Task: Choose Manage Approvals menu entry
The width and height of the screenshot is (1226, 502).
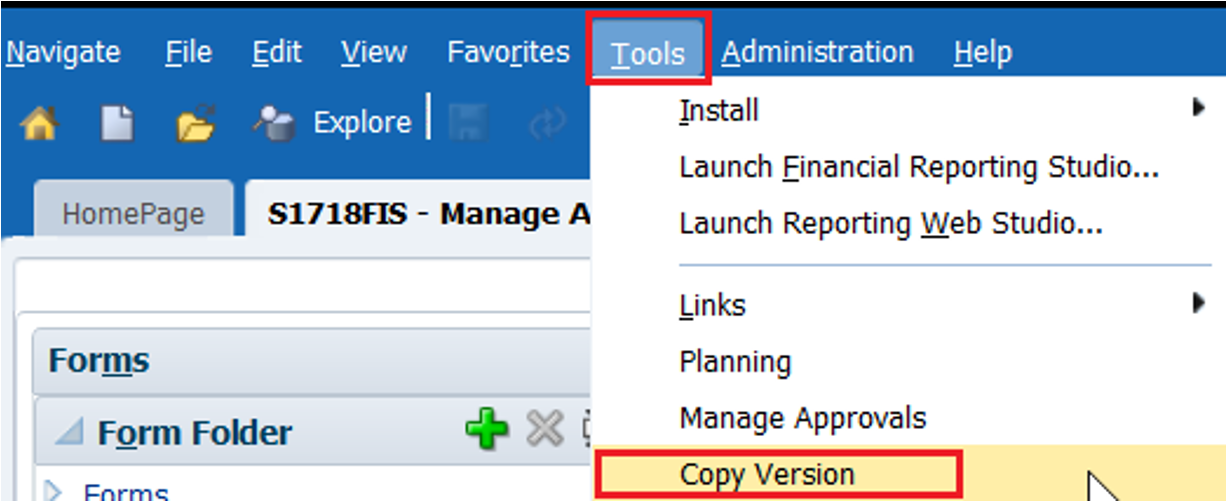Action: click(803, 417)
